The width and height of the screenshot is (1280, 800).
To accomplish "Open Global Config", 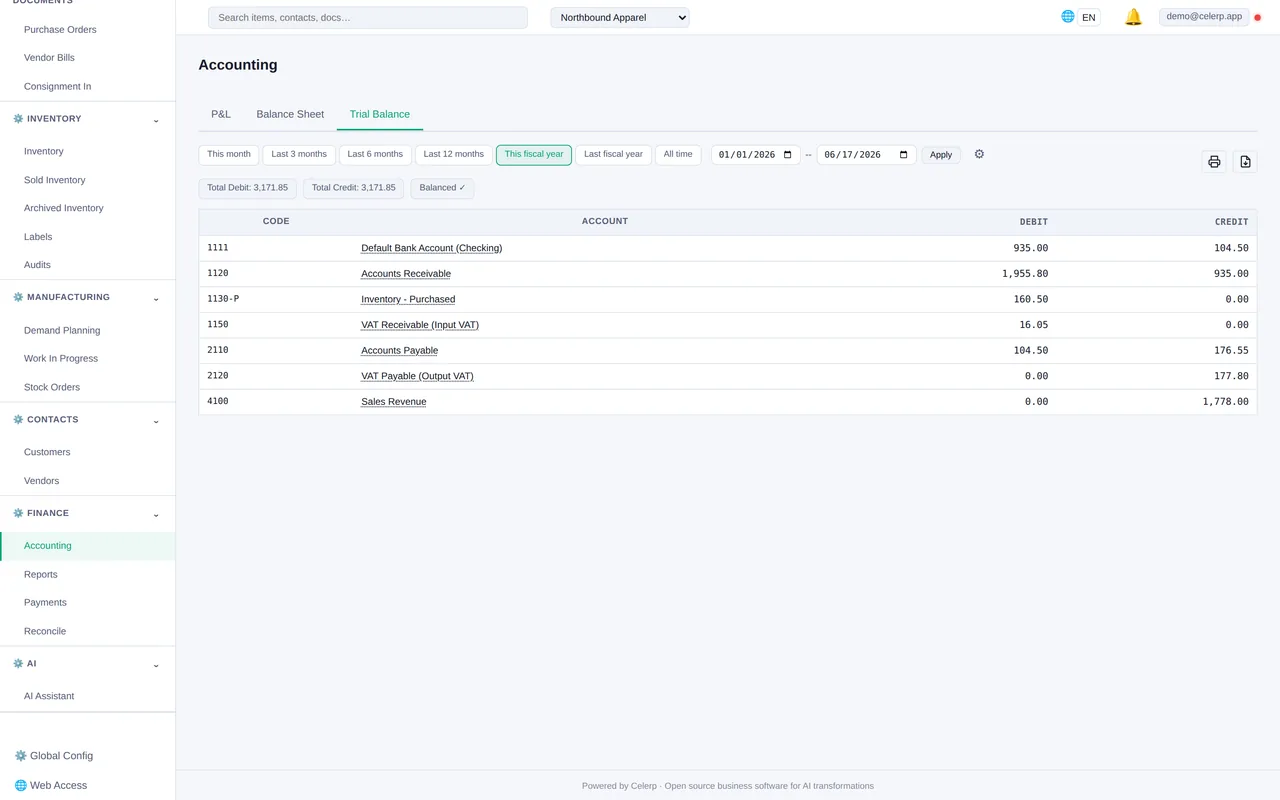I will tap(54, 756).
